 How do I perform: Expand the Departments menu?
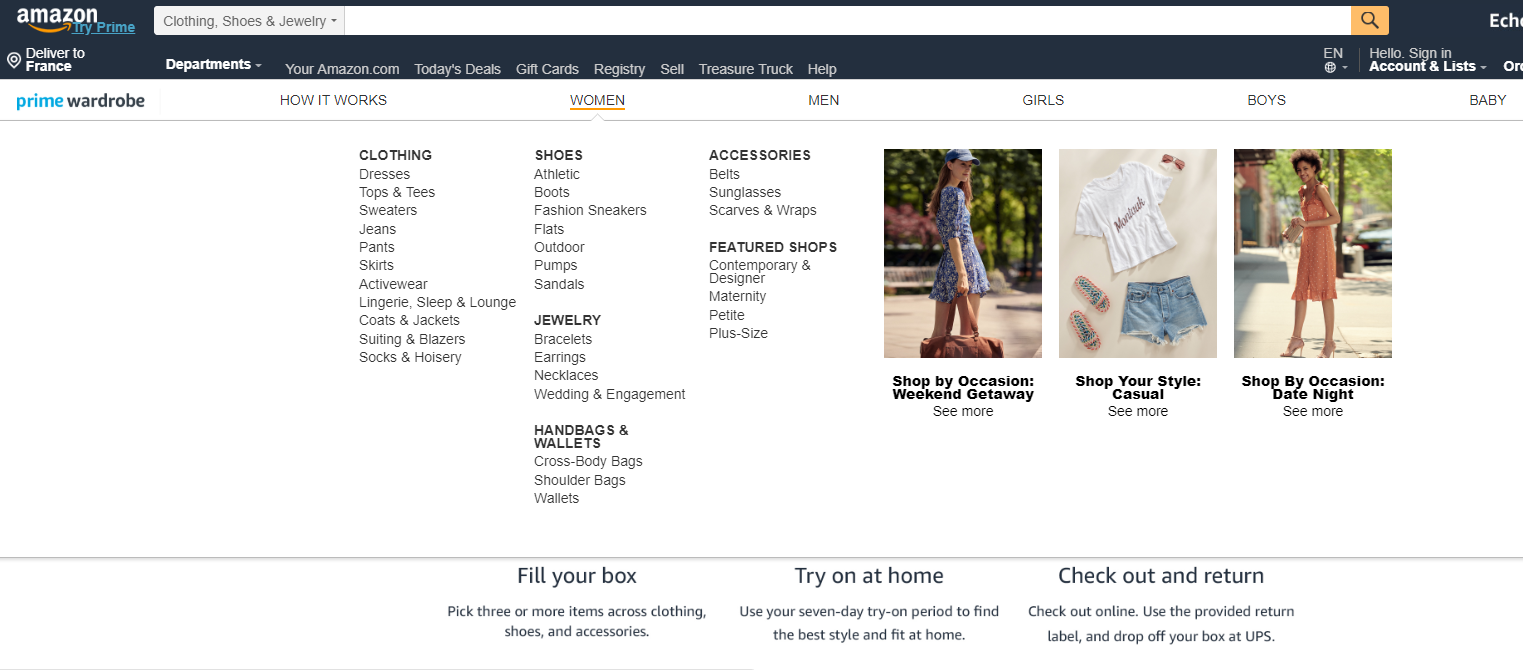coord(213,64)
